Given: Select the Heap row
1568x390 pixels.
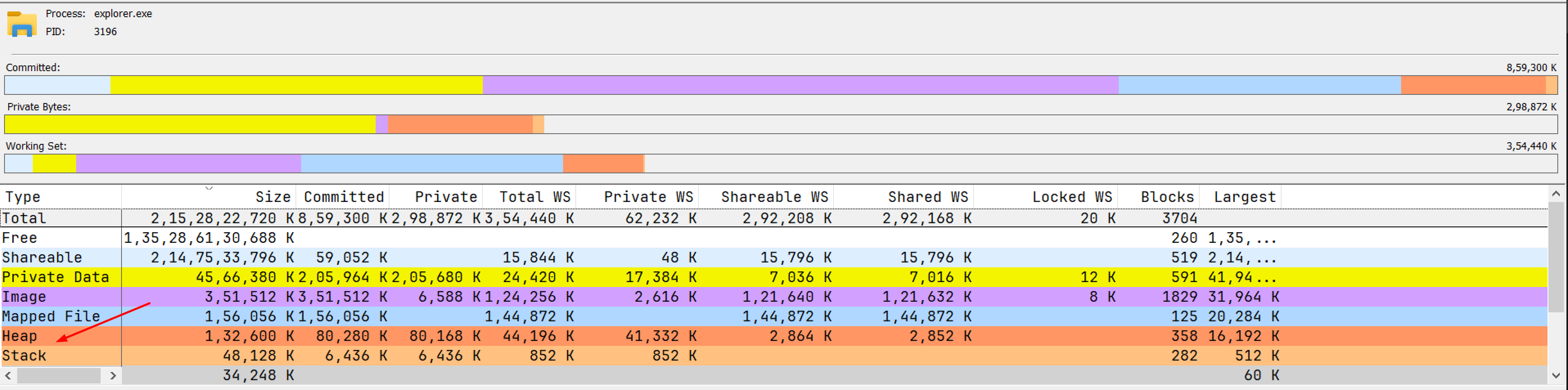Looking at the screenshot, I should click(20, 336).
